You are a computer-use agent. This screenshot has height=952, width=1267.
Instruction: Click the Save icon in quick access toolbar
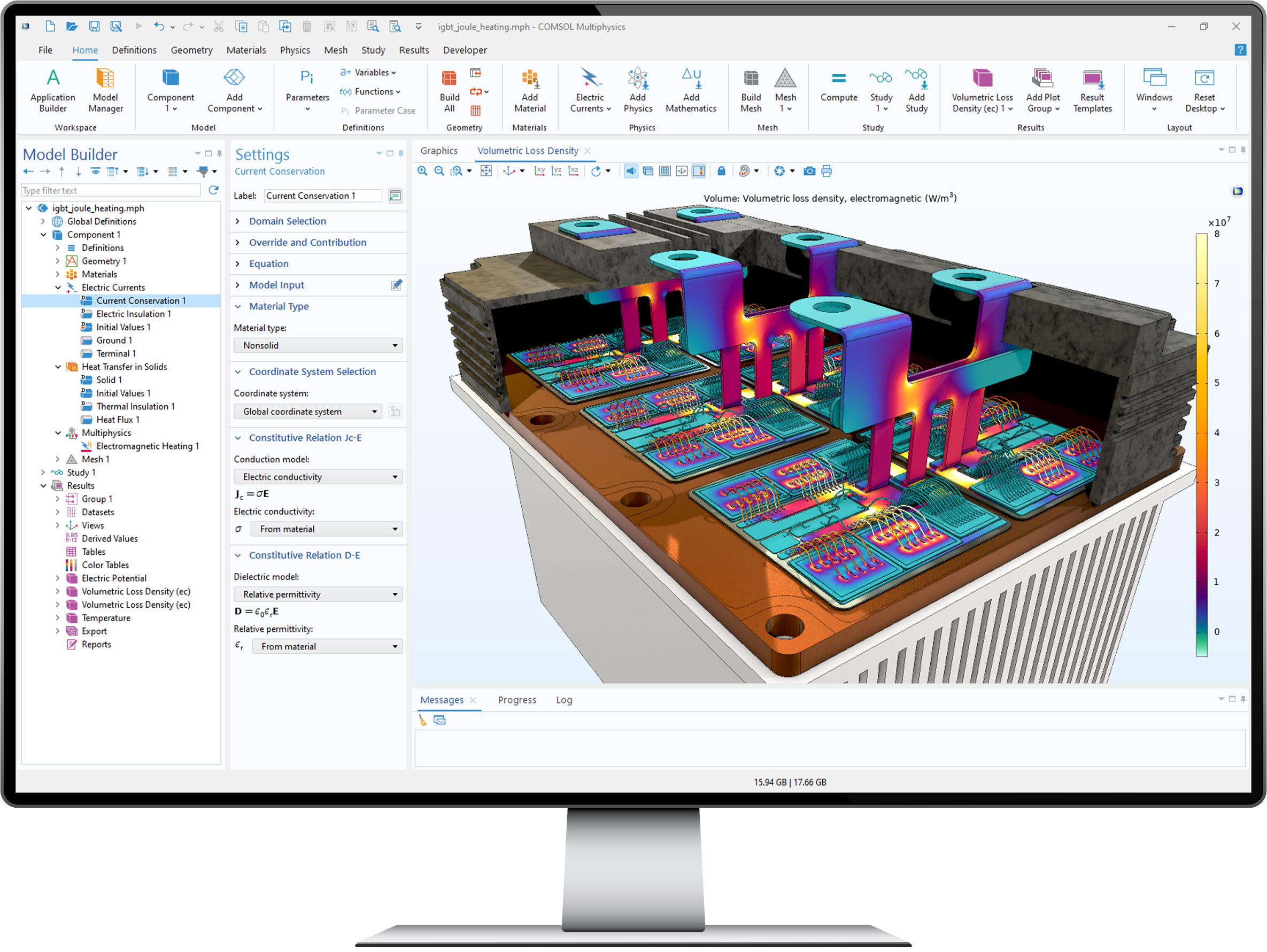coord(94,26)
